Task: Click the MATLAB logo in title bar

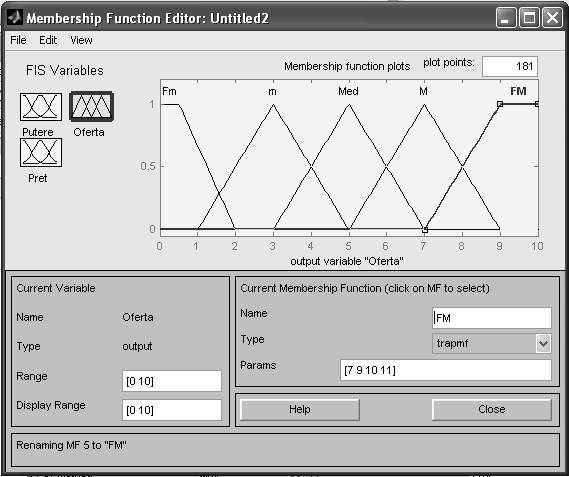Action: (x=15, y=17)
